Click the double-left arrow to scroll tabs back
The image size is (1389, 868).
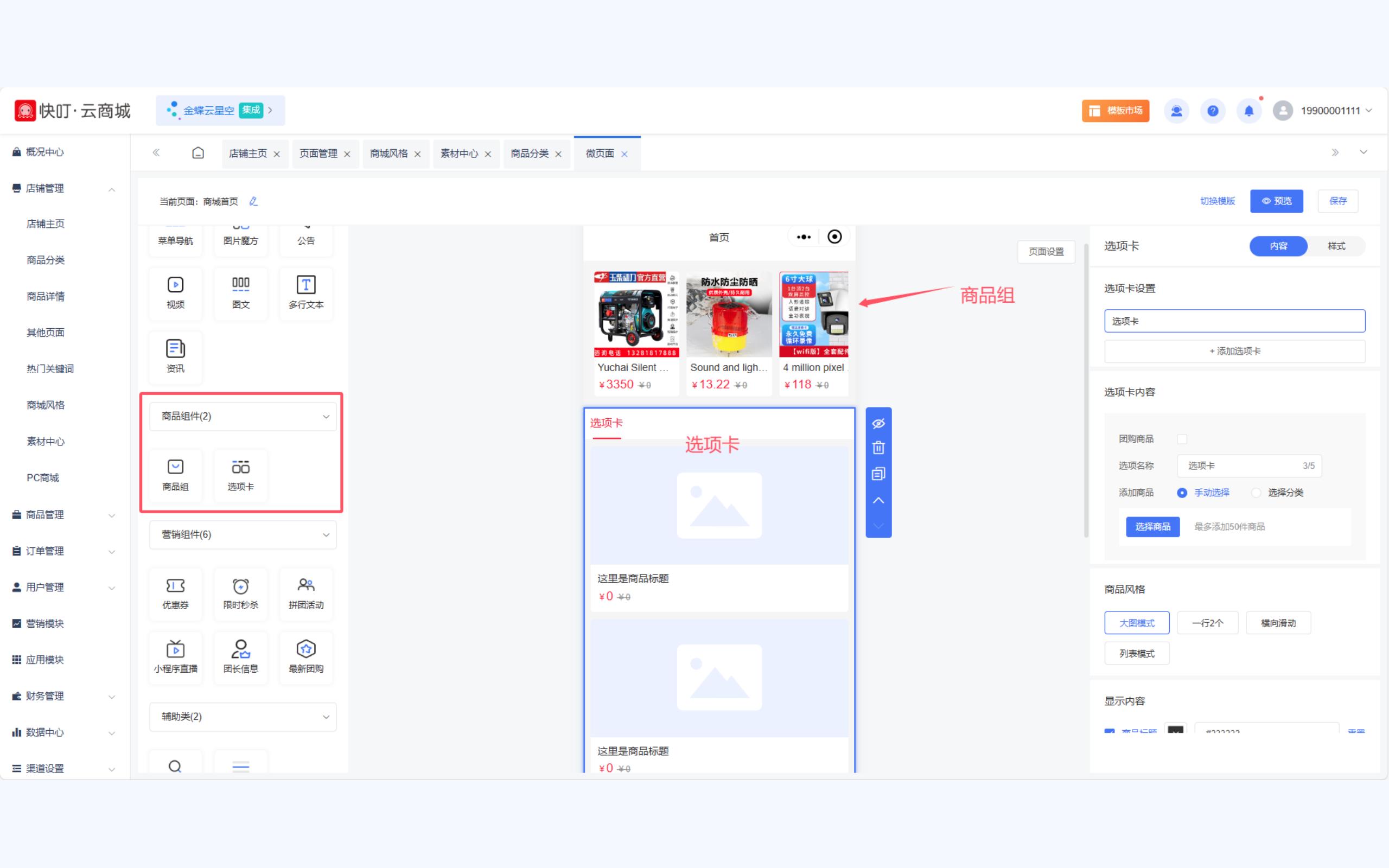(156, 152)
